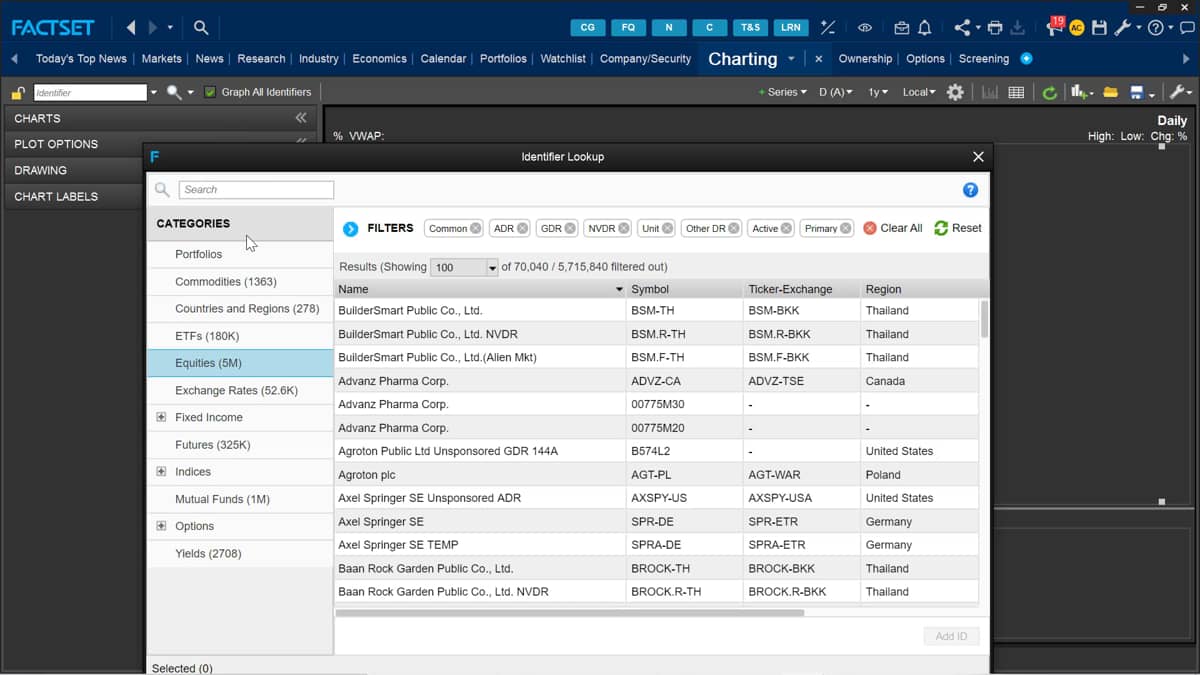This screenshot has height=675, width=1200.
Task: Select the Mutual Funds (1M) category
Action: pos(240,499)
